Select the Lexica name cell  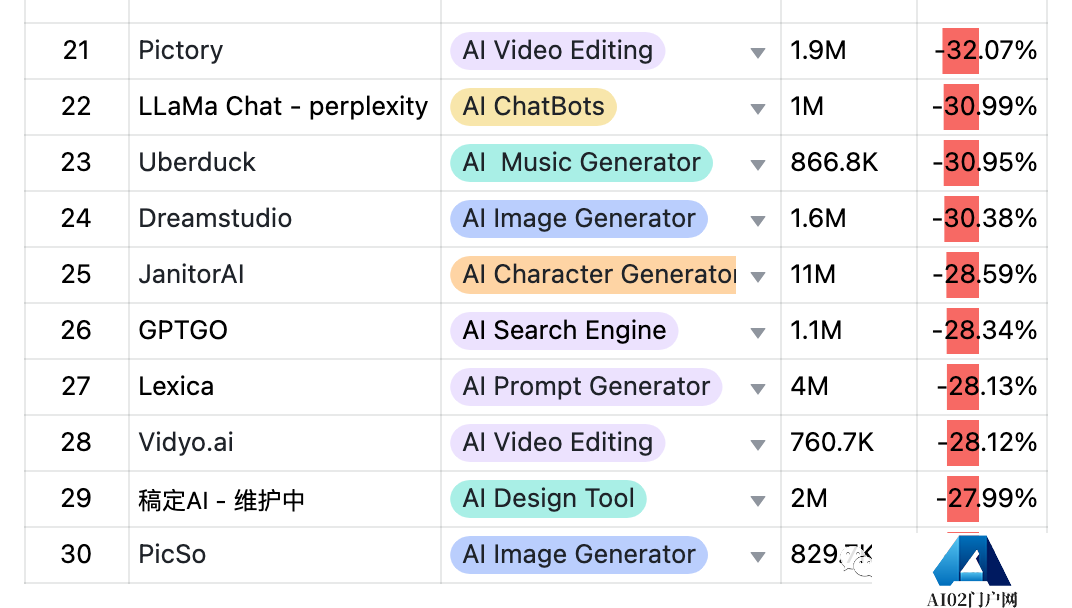pos(285,388)
